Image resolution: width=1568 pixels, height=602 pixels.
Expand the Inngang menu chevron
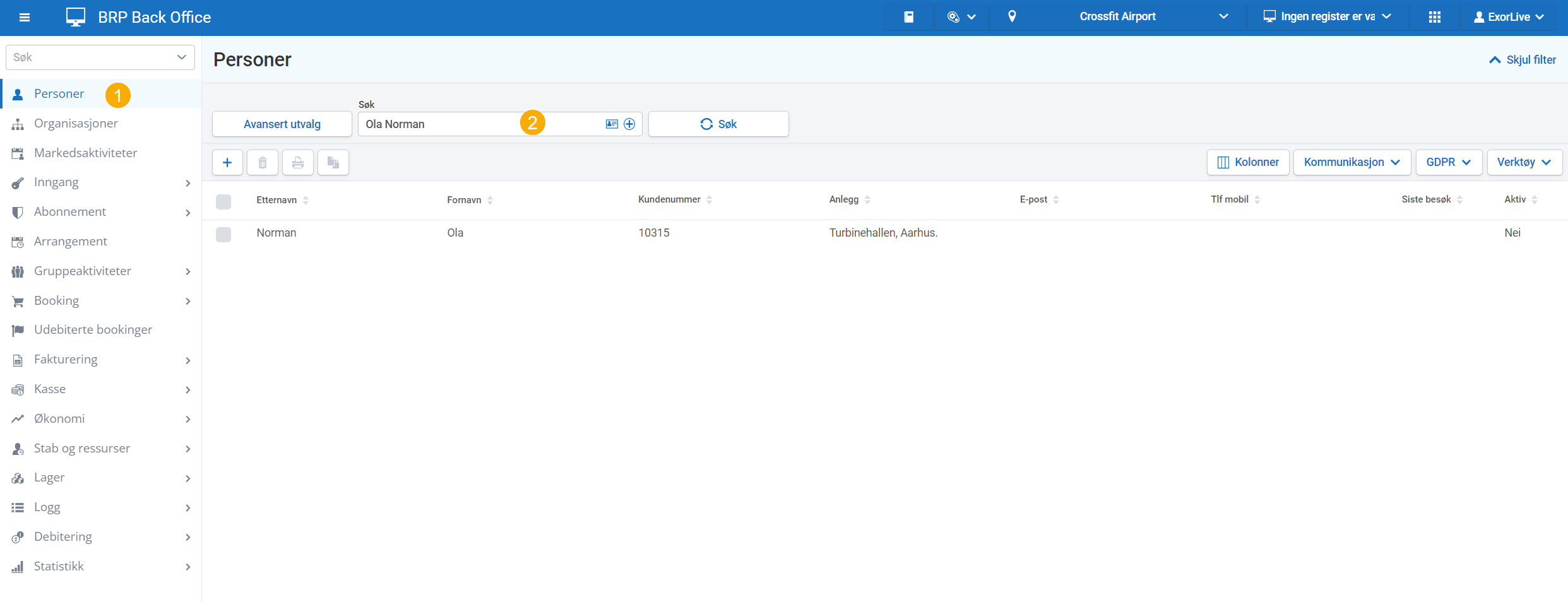click(188, 183)
